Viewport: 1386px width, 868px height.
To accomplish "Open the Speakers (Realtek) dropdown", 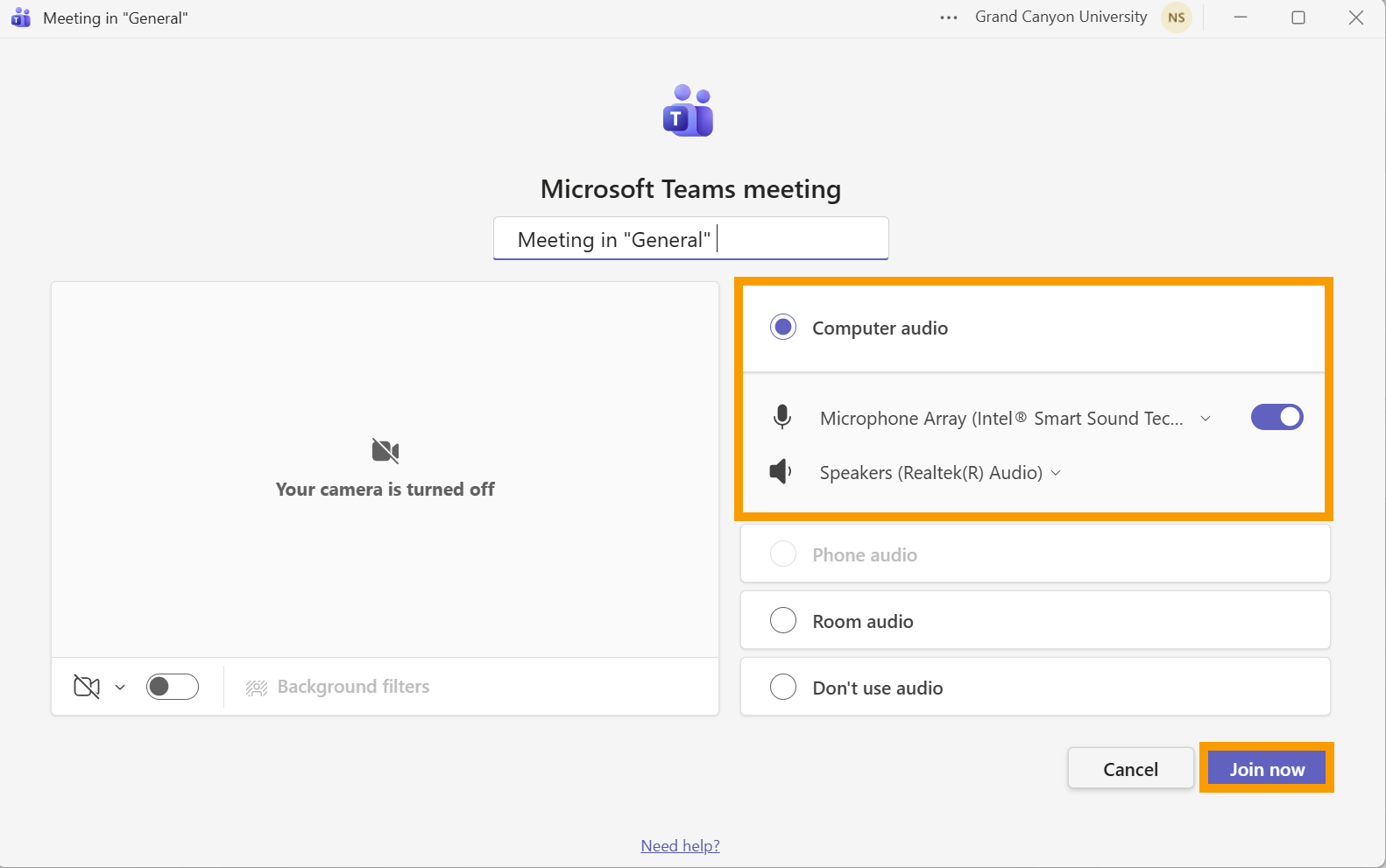I will tap(1056, 473).
